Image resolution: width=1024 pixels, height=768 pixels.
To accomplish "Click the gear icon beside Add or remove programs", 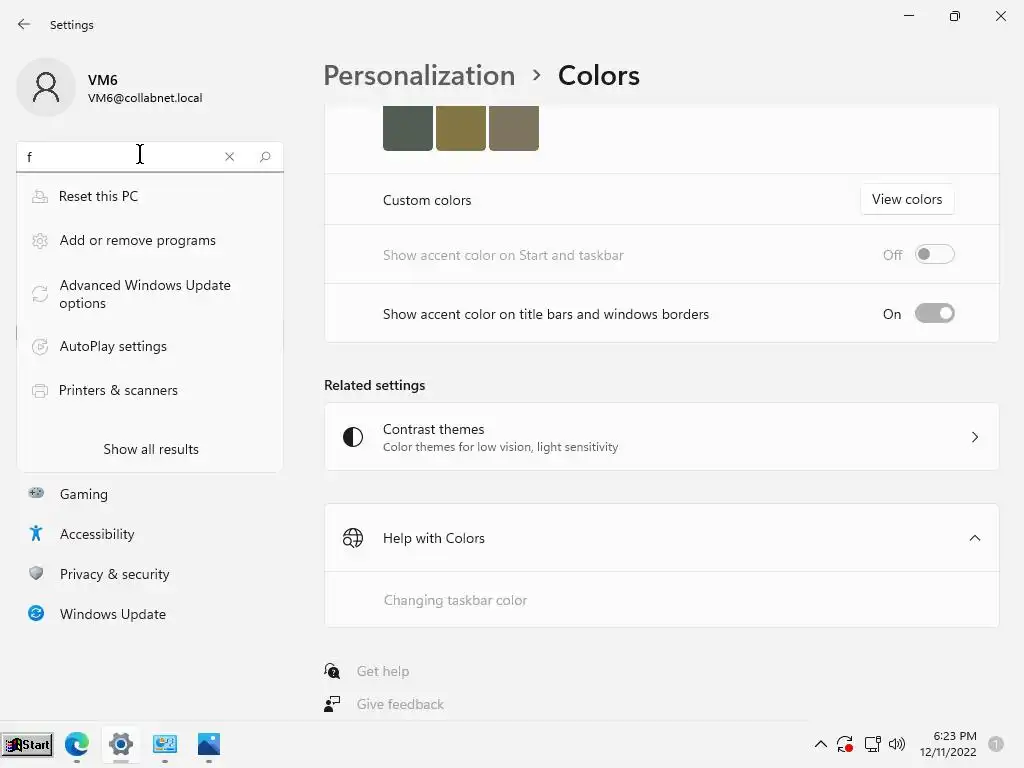I will click(40, 241).
